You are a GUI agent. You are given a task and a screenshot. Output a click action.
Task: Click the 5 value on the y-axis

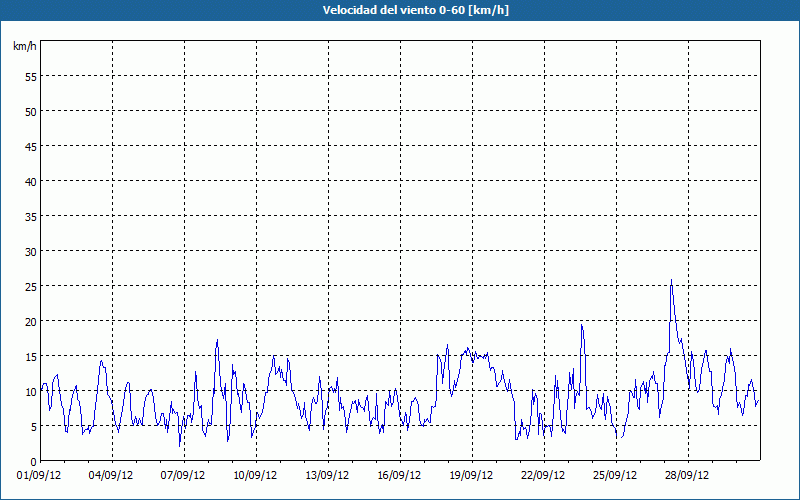coord(34,427)
